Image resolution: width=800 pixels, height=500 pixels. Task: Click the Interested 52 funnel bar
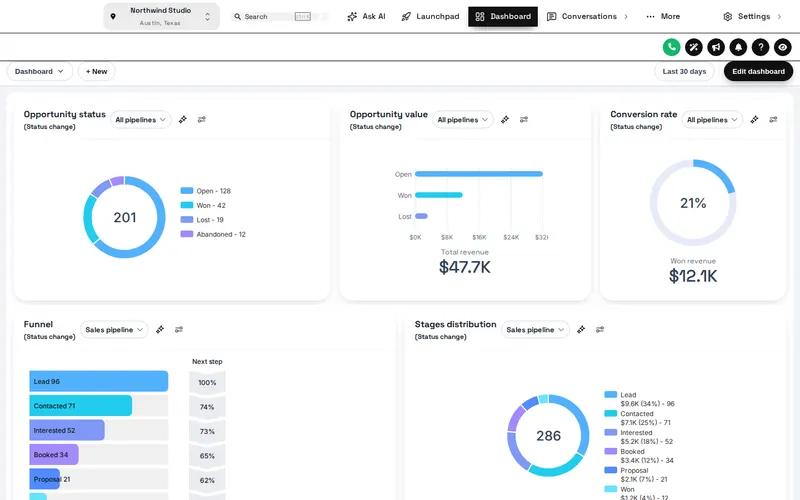point(67,430)
